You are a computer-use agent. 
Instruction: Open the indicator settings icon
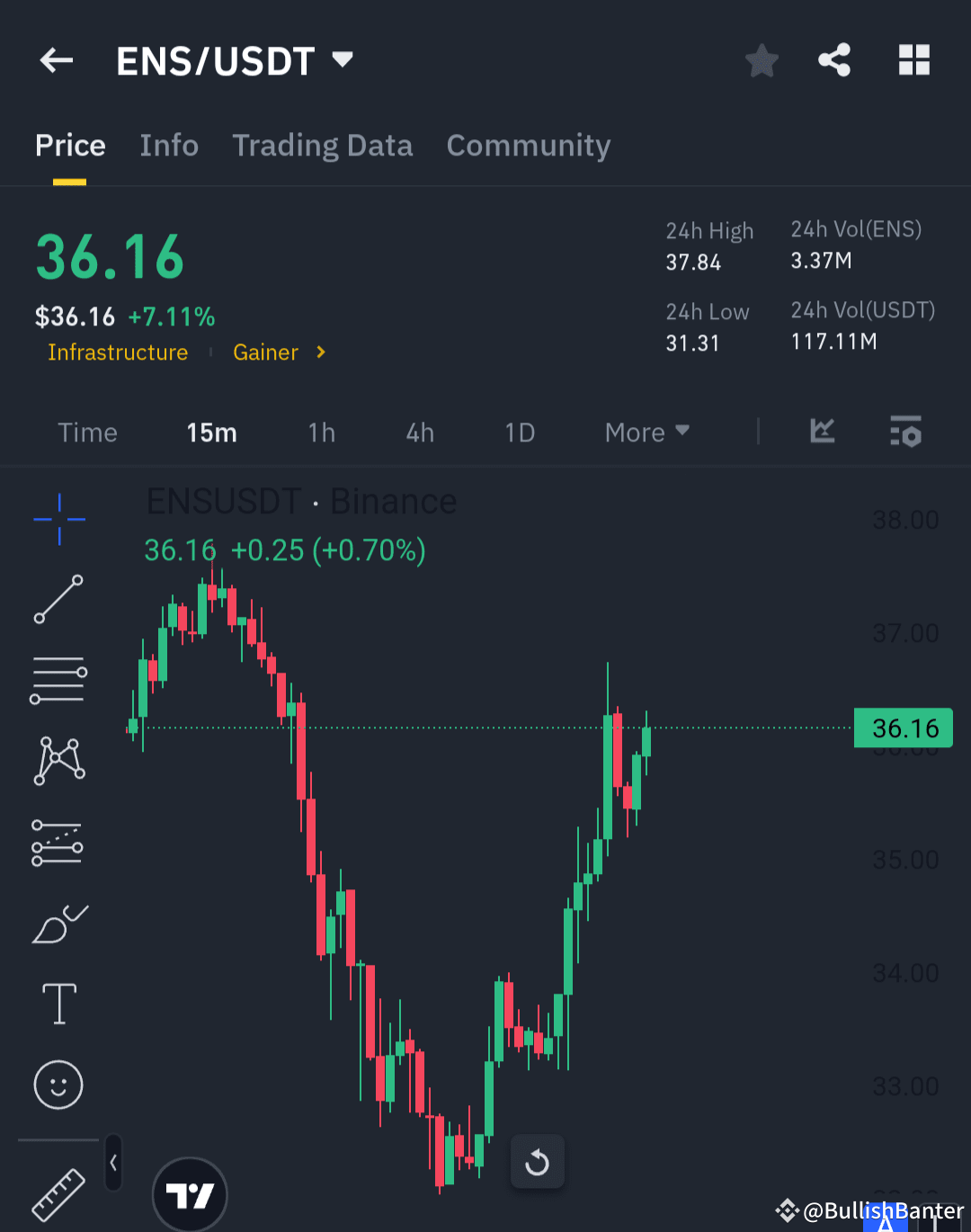(x=905, y=432)
